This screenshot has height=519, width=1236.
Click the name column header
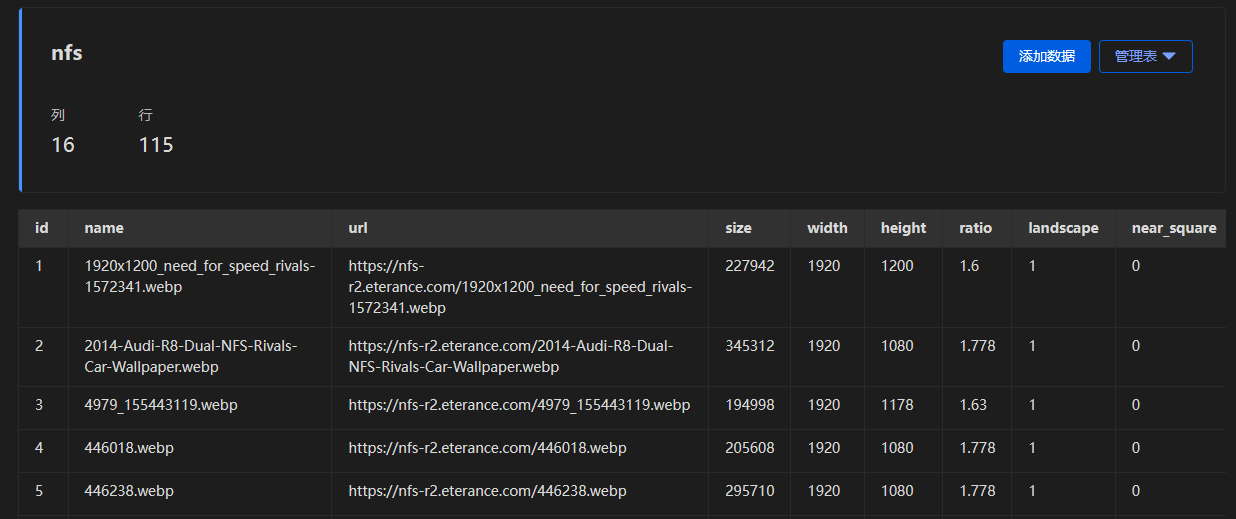(104, 228)
